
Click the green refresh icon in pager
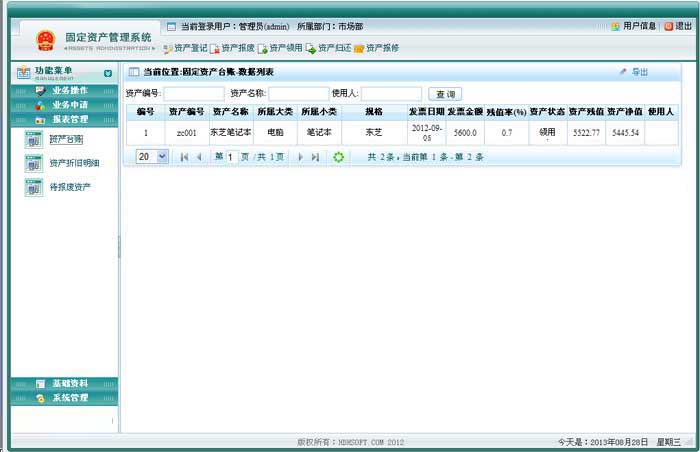[x=339, y=157]
